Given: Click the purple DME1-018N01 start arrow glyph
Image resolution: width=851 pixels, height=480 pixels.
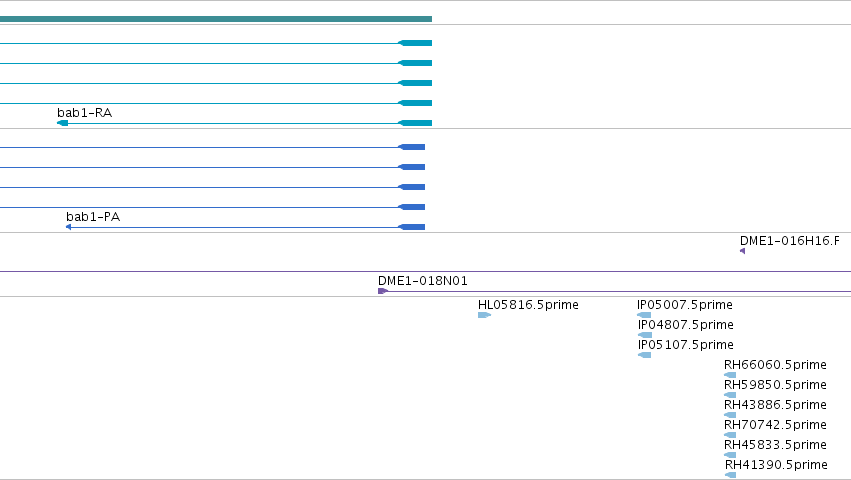Looking at the screenshot, I should click(383, 291).
